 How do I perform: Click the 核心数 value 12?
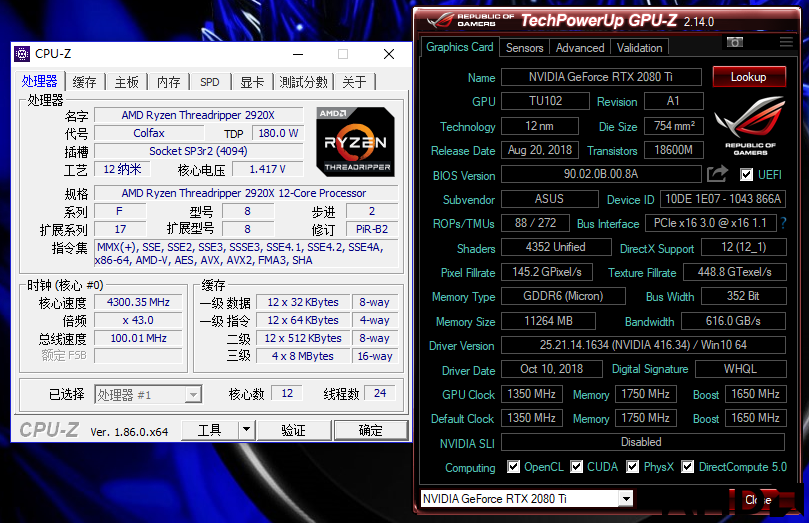287,393
